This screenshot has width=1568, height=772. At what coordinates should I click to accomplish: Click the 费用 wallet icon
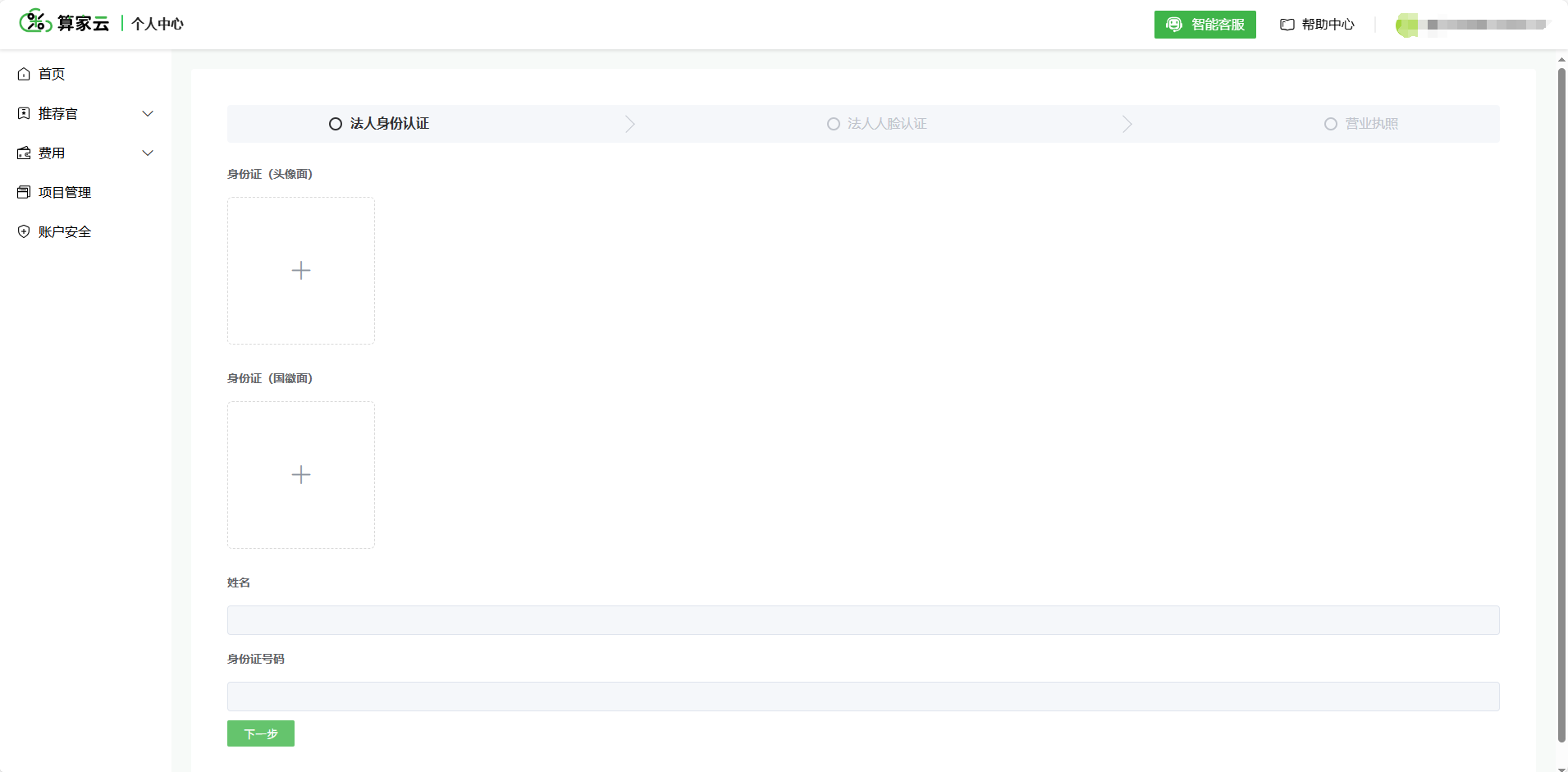click(24, 153)
